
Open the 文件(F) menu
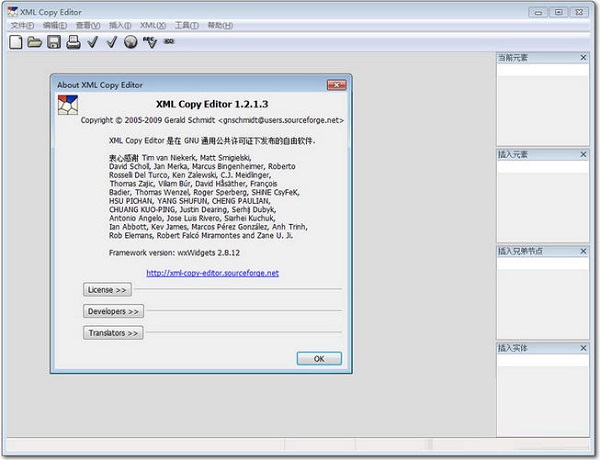[22, 26]
